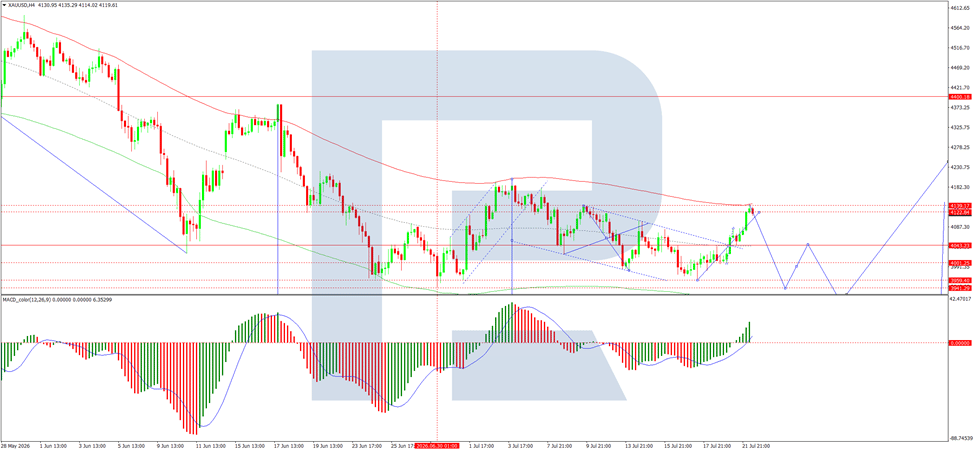Select the 4043.23 red price level tag
The width and height of the screenshot is (974, 451).
click(x=960, y=245)
